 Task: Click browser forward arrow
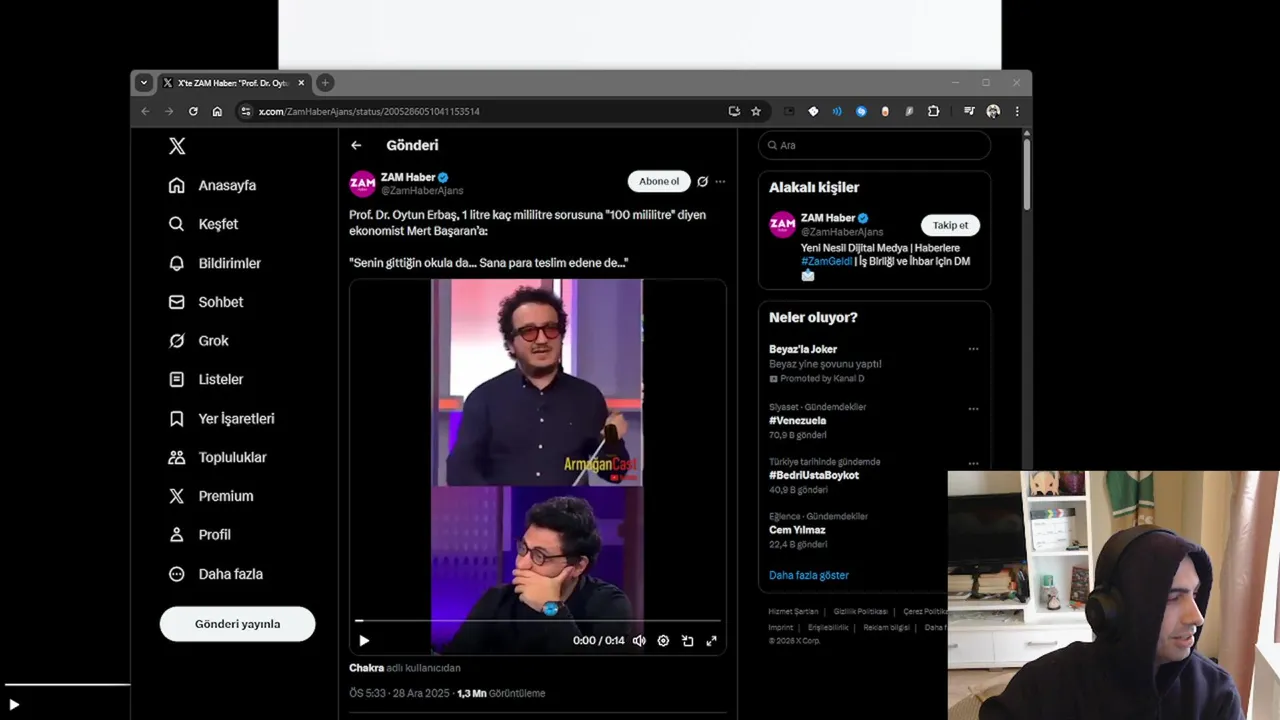(169, 111)
